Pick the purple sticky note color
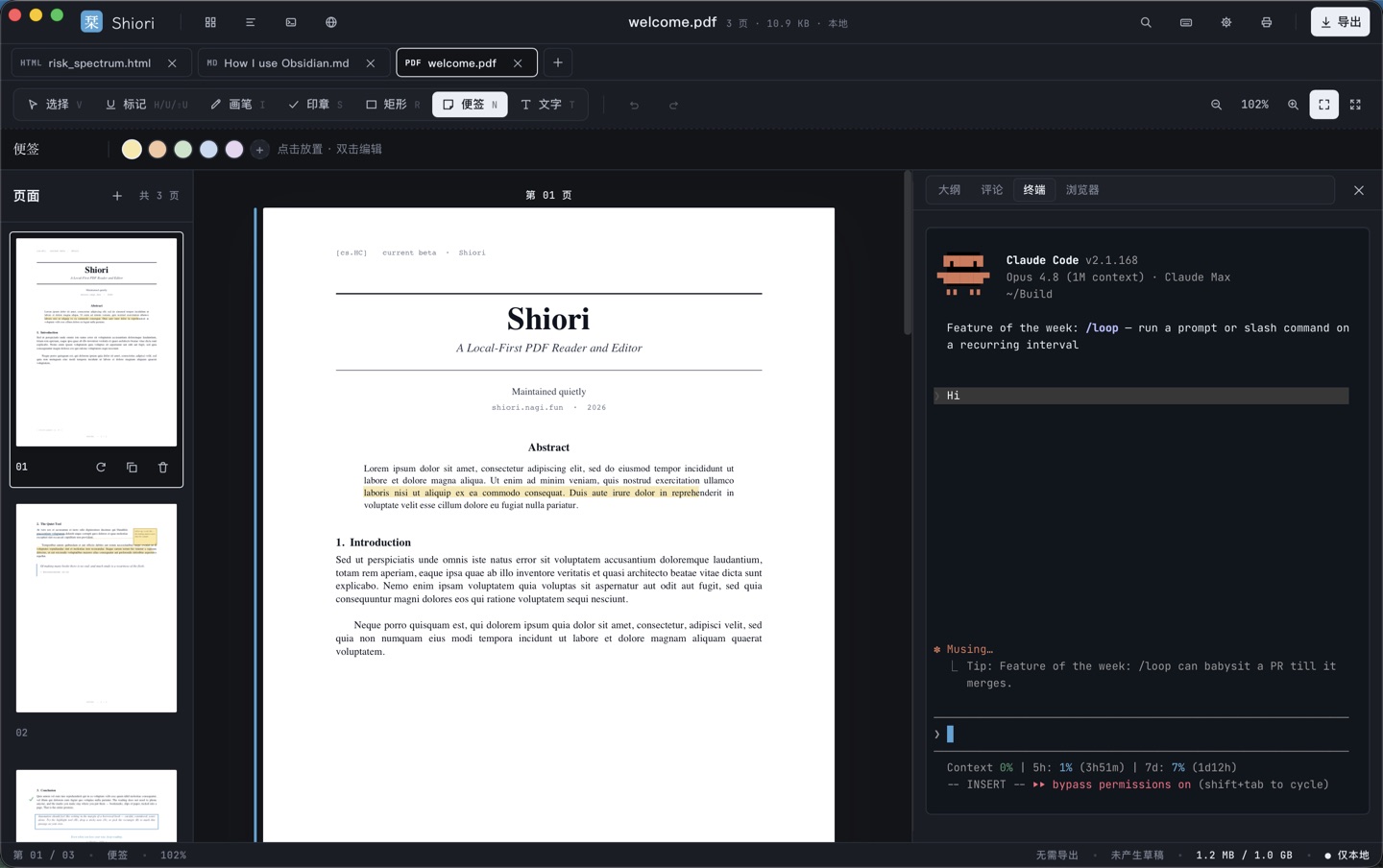 tap(234, 149)
